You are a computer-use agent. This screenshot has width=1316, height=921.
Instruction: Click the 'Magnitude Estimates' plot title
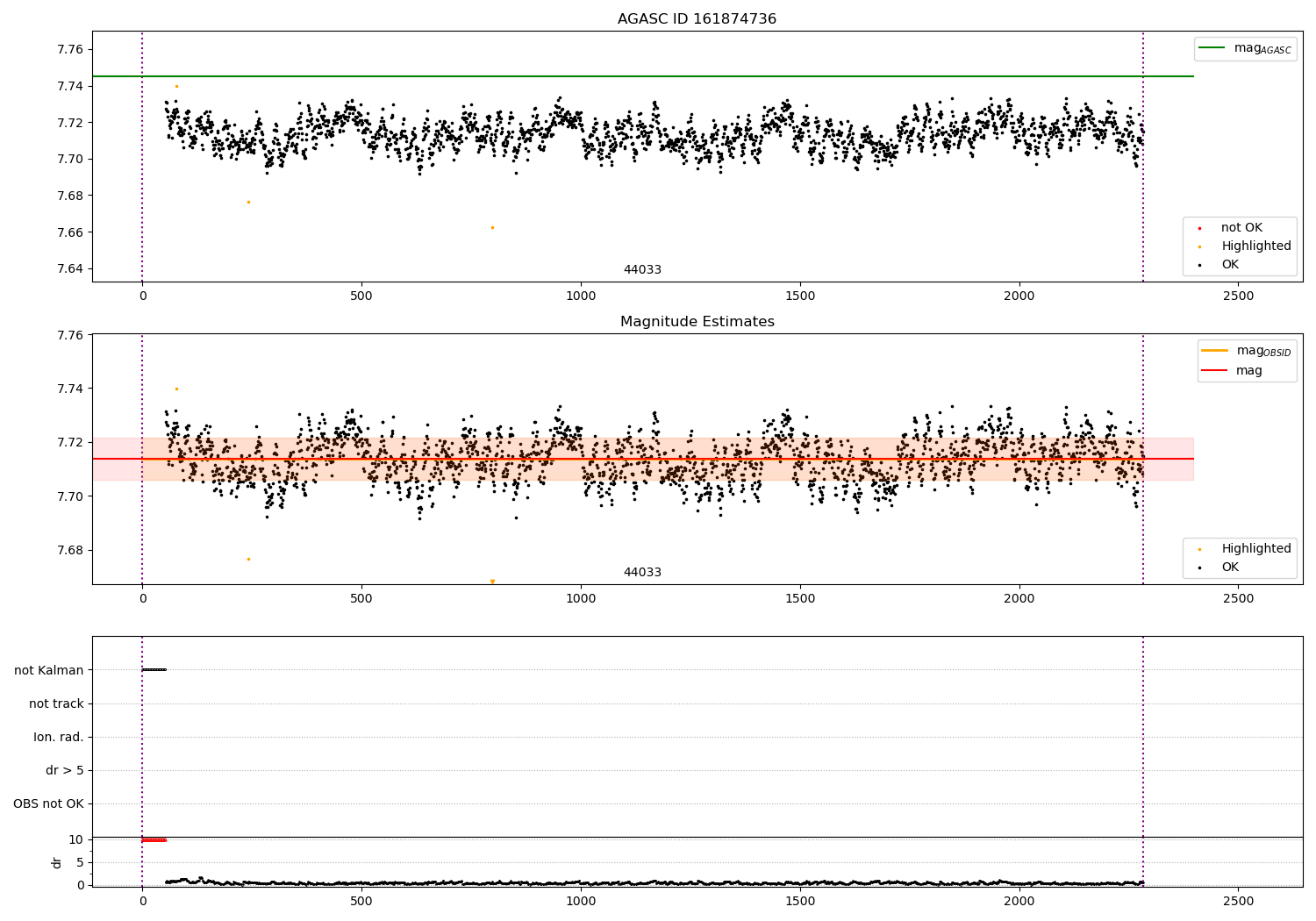point(697,322)
